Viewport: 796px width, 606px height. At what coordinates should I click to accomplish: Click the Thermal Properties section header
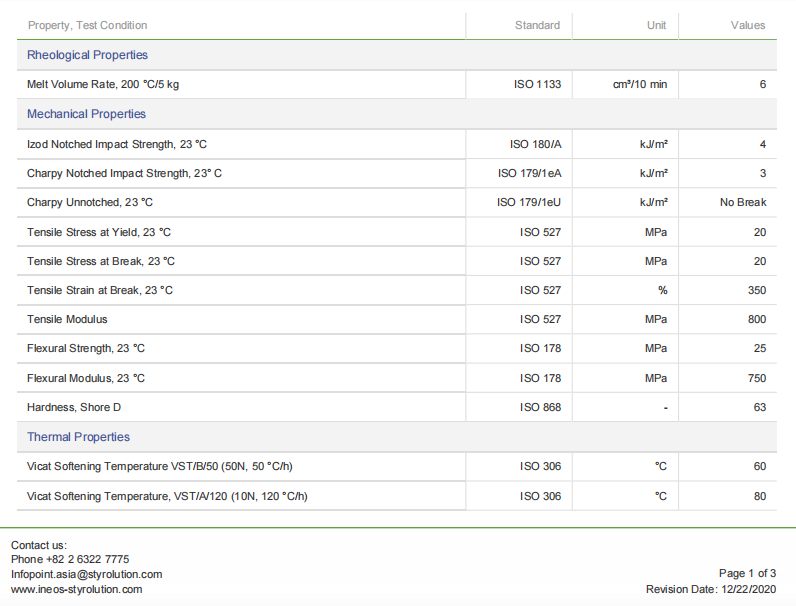(78, 437)
